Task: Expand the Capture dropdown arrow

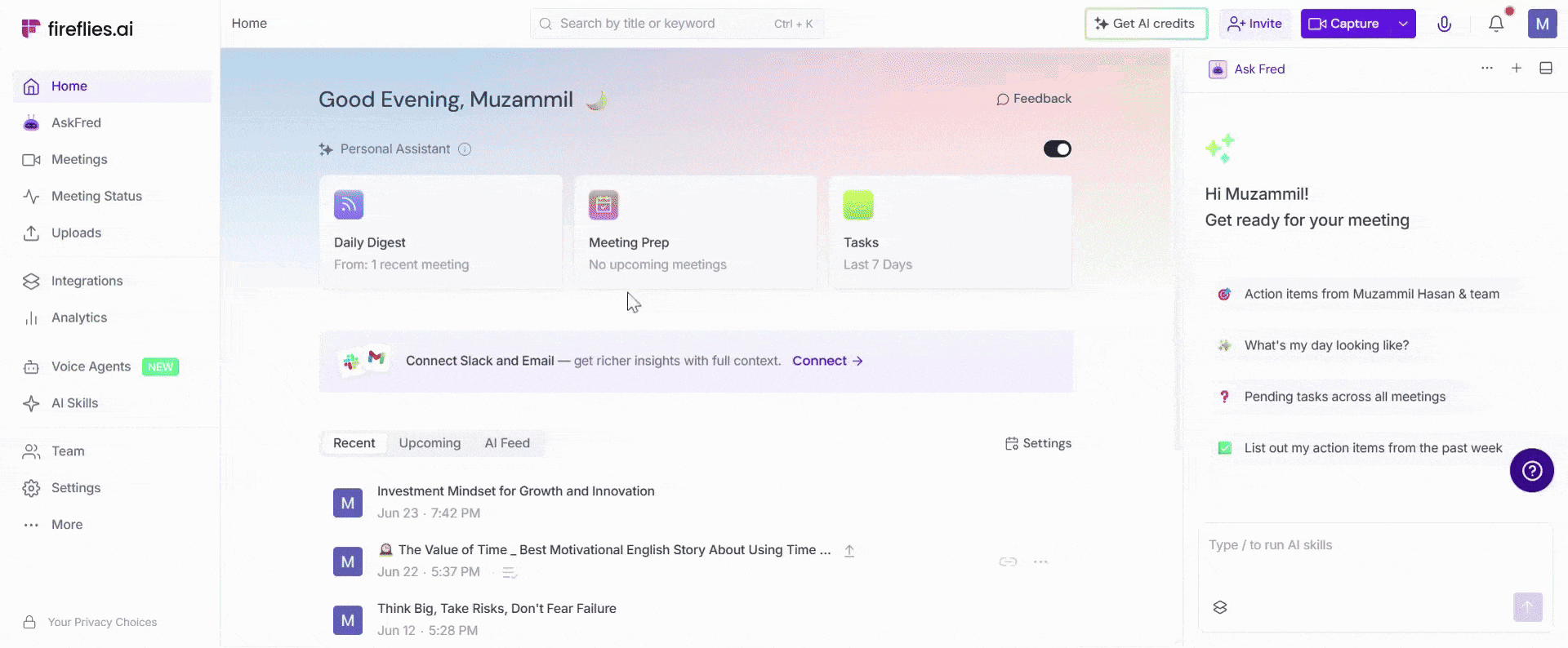Action: coord(1403,24)
